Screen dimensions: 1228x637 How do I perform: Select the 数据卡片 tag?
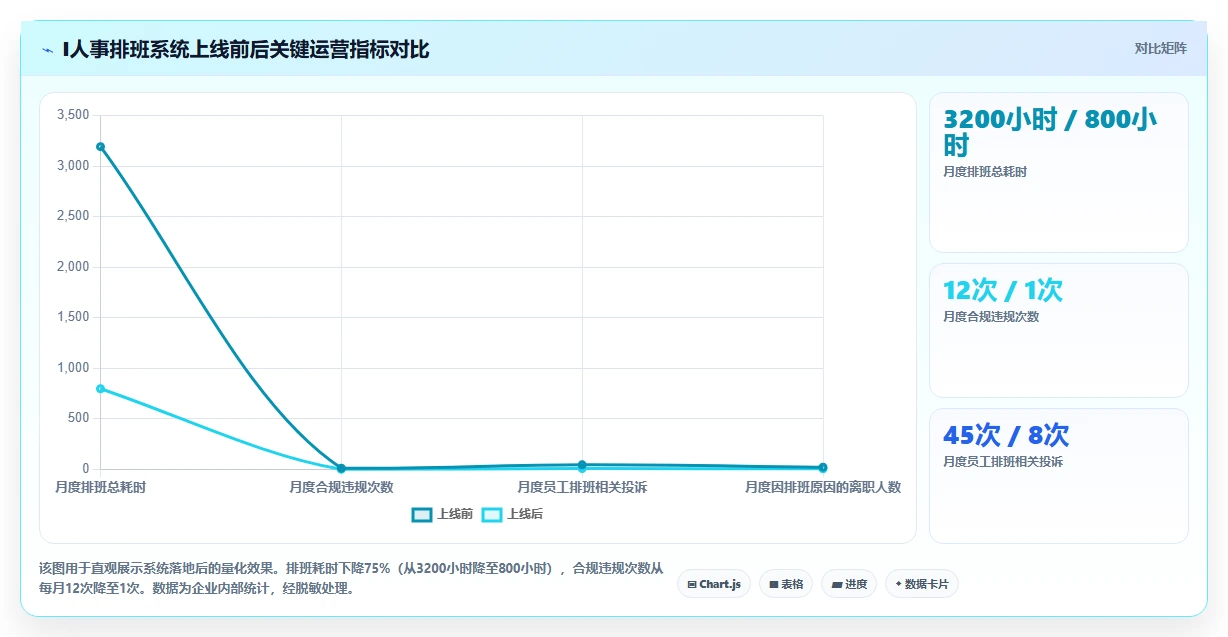click(x=922, y=584)
